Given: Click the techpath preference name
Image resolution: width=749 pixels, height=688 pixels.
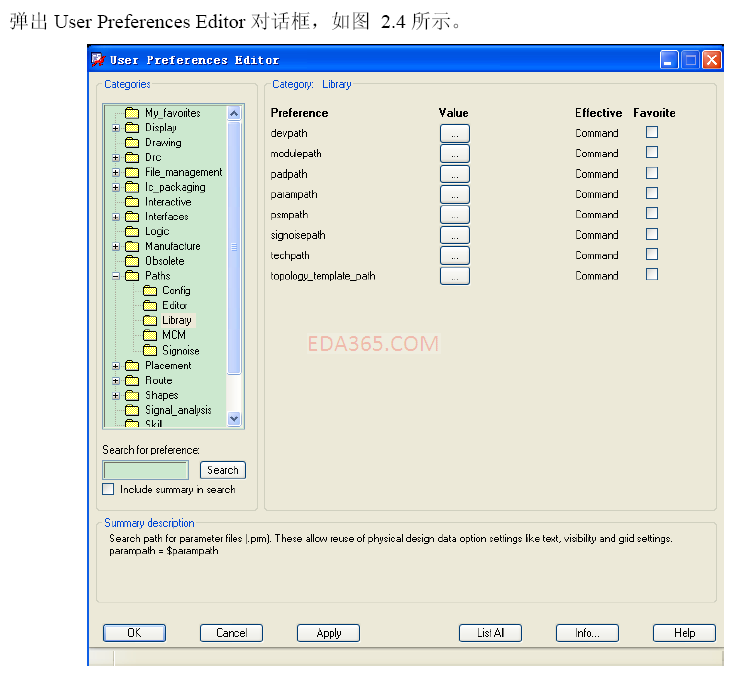Looking at the screenshot, I should [x=290, y=256].
